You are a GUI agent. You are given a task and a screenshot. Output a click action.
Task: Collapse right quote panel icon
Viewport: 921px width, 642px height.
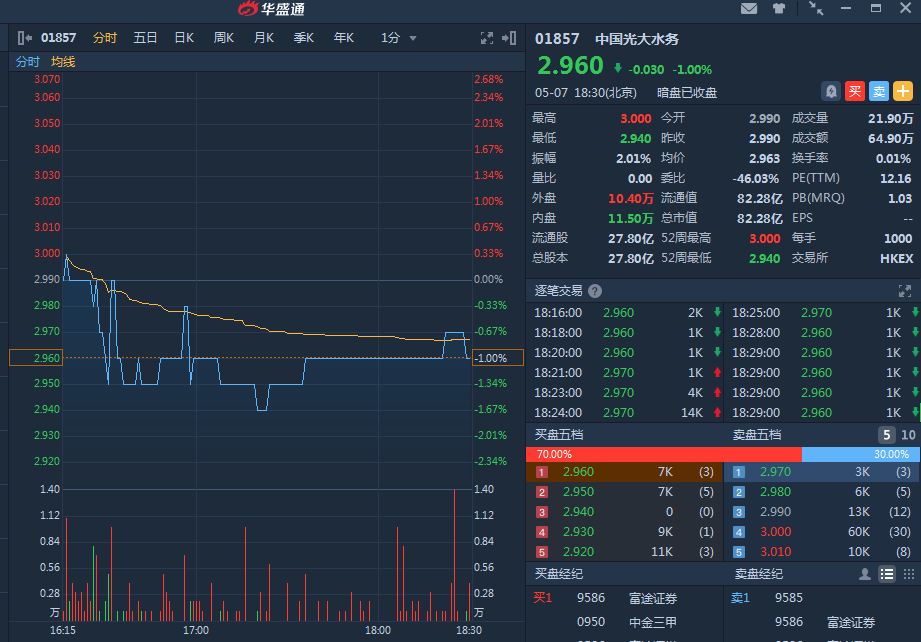point(509,38)
